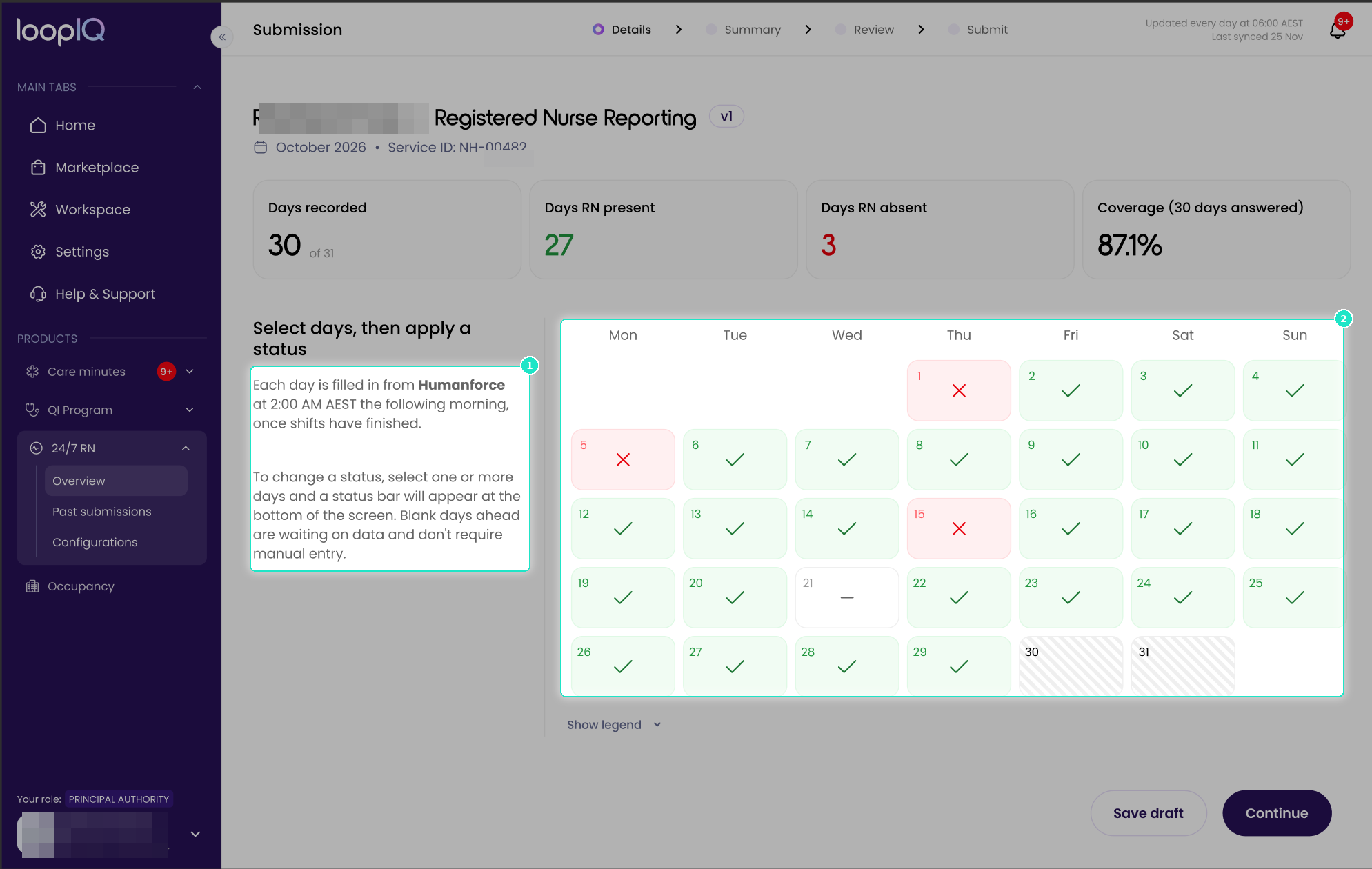Select the blank day 31 cell
This screenshot has width=1372, height=869.
1182,666
